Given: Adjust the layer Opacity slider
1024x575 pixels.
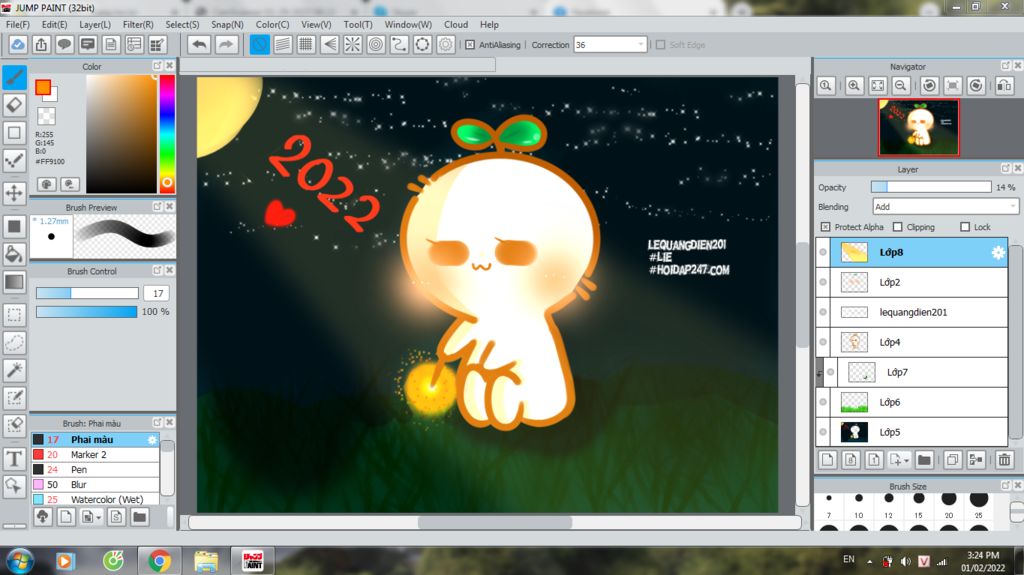Looking at the screenshot, I should (931, 188).
